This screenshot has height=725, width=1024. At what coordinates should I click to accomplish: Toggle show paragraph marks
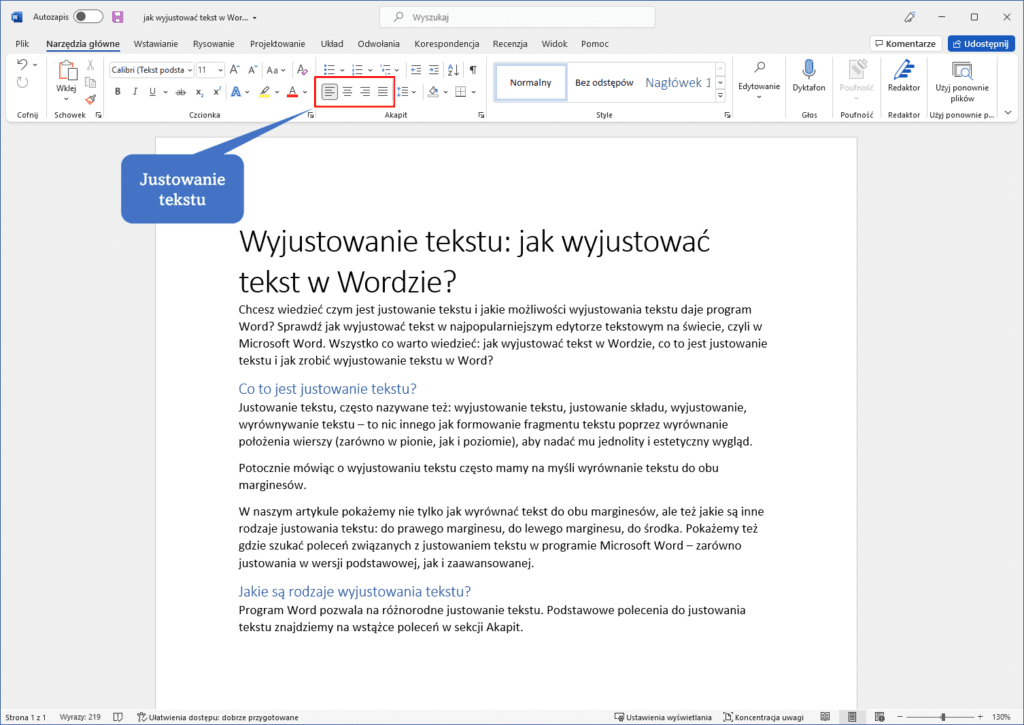point(473,69)
